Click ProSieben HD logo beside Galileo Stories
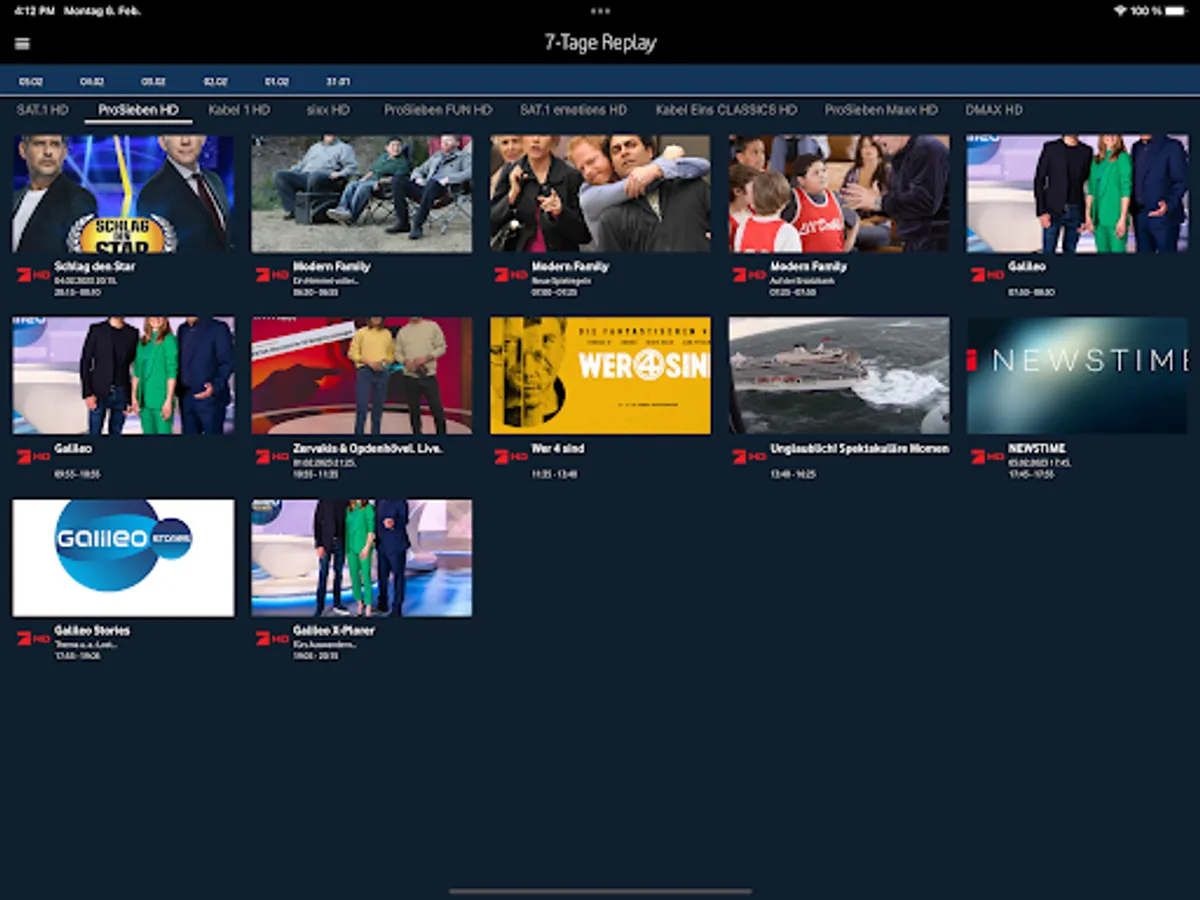Image resolution: width=1200 pixels, height=900 pixels. coord(33,638)
